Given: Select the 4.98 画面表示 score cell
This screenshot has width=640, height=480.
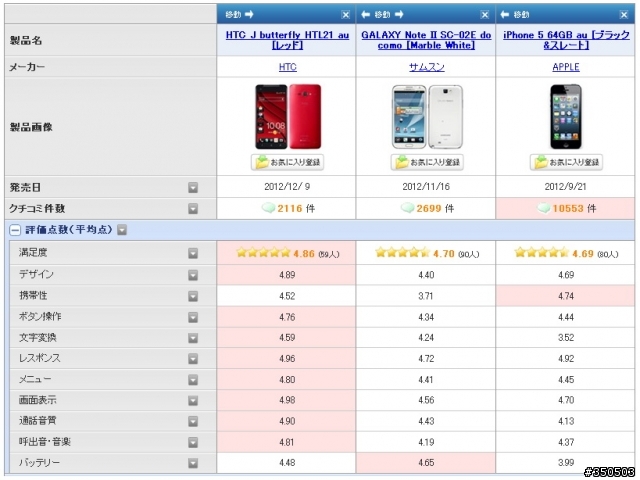Looking at the screenshot, I should pos(287,400).
